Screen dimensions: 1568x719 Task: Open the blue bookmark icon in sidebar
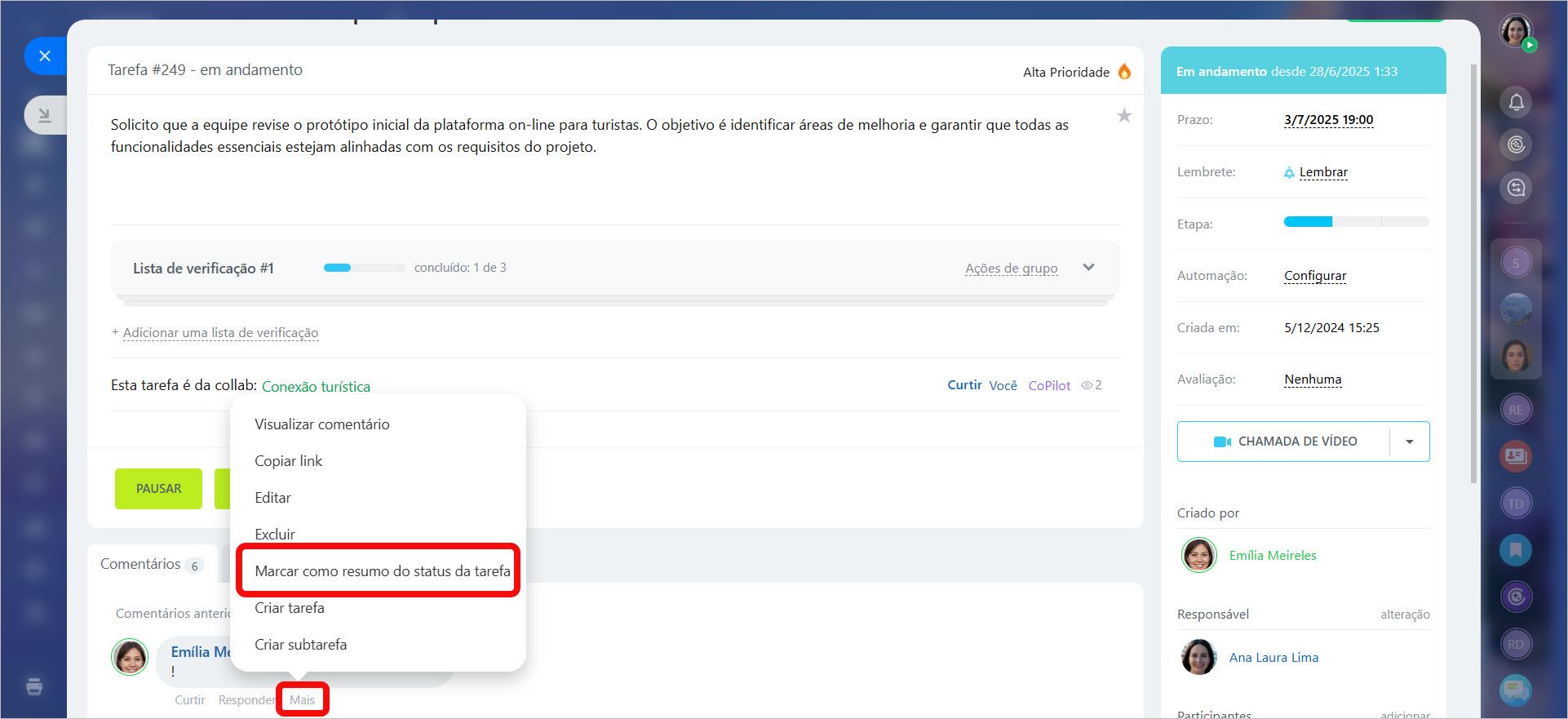click(x=1516, y=550)
